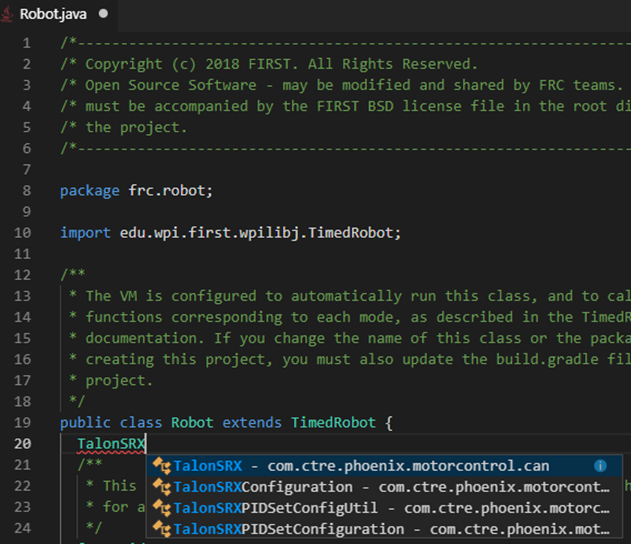Click 'edu.wpi.first.wpilibj.TimedRobot;' on line 10

pos(260,233)
